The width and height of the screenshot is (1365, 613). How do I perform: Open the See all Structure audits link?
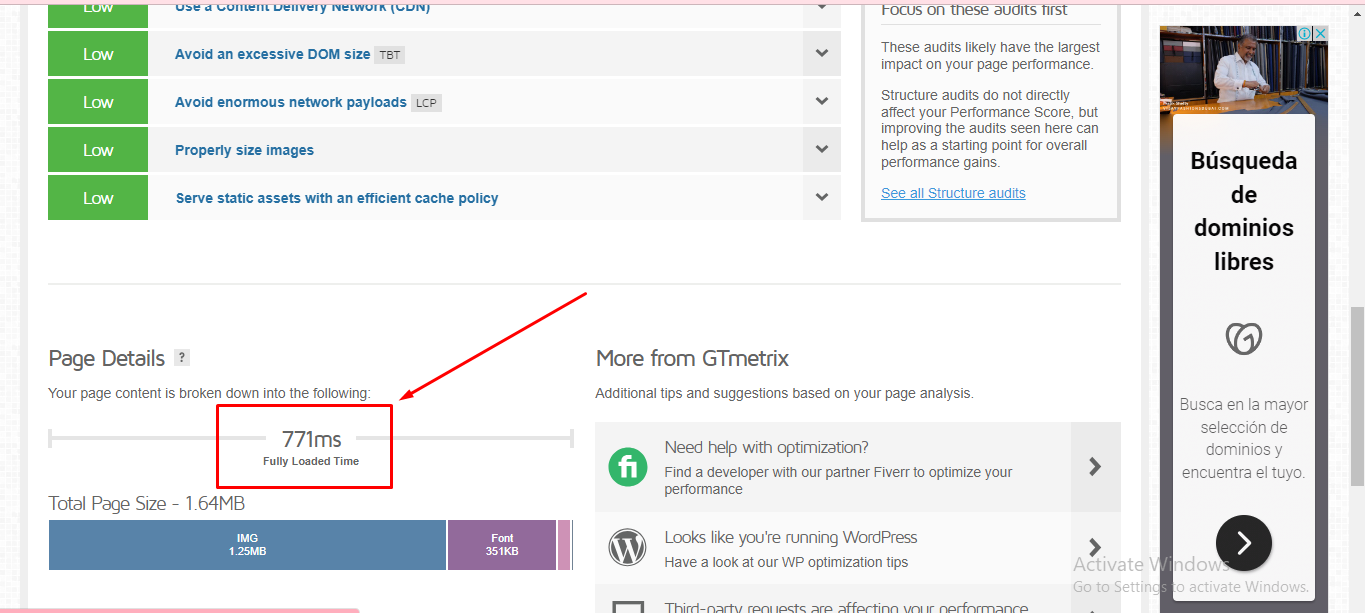point(953,193)
